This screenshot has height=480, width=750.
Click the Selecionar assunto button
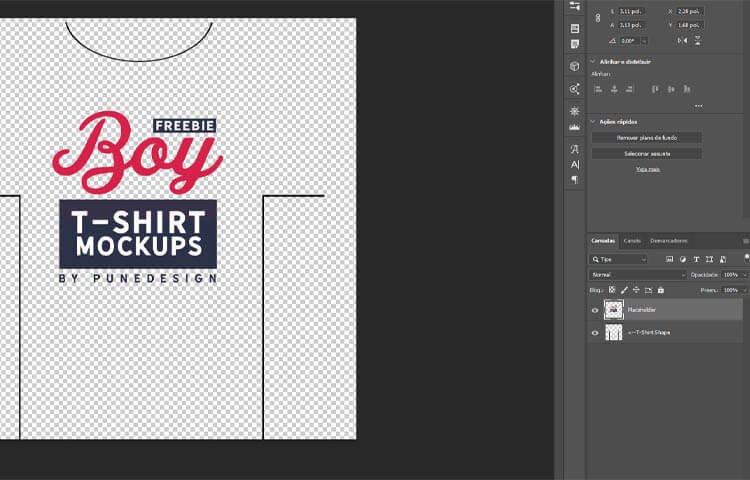point(646,153)
